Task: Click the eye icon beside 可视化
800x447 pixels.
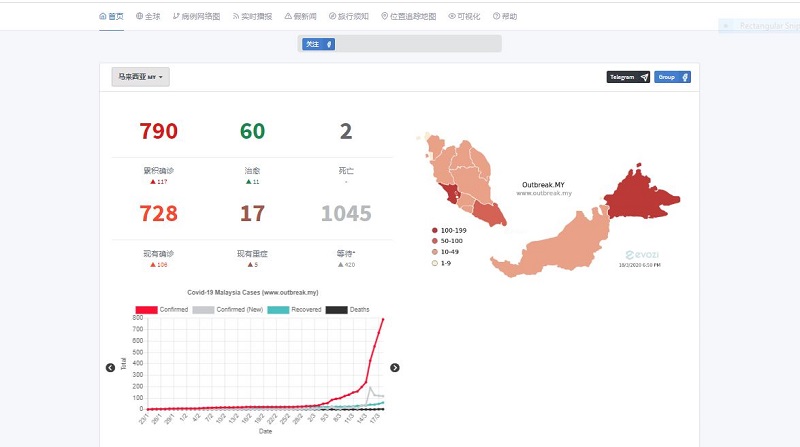Action: 452,17
